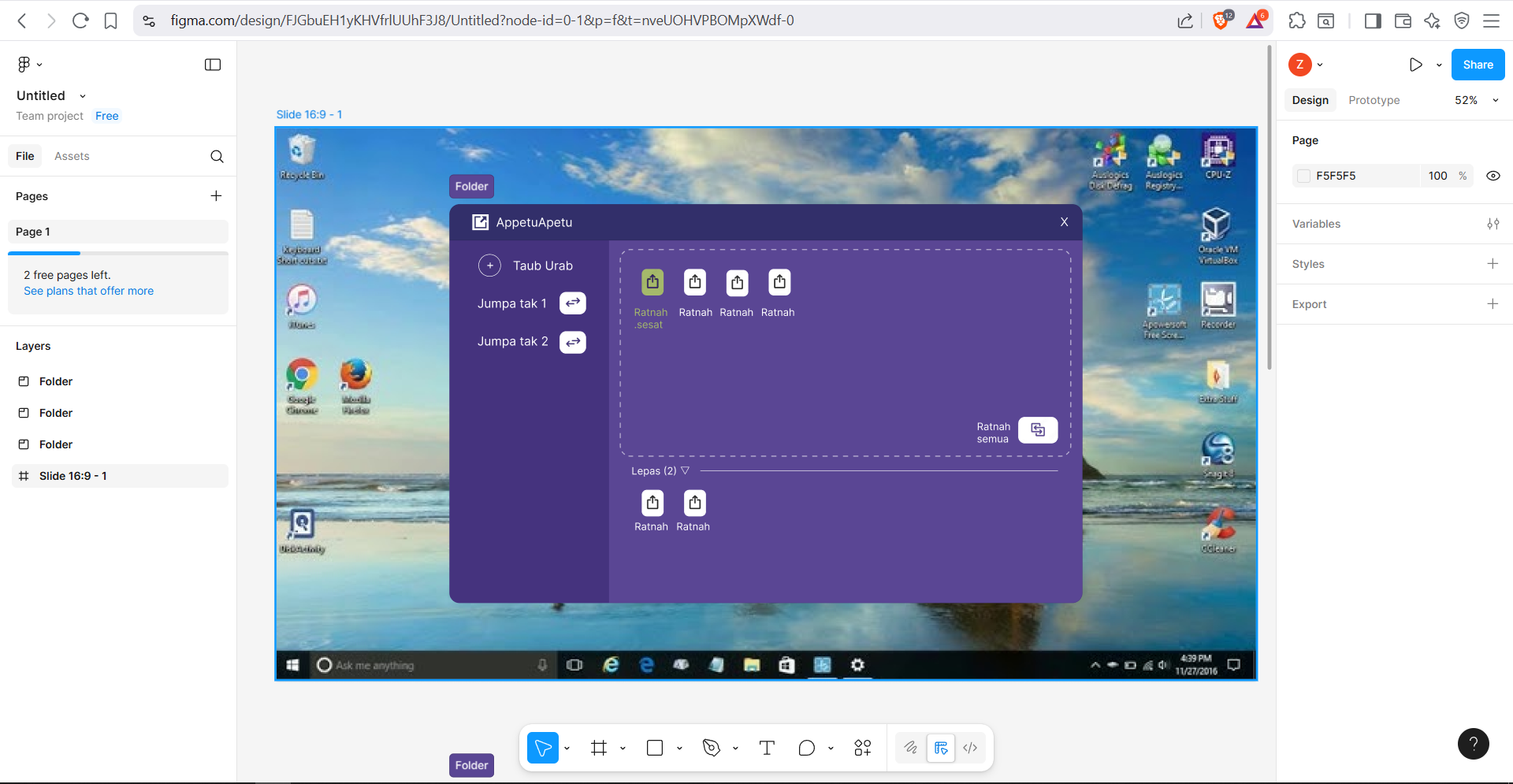The image size is (1513, 784).
Task: Select the Comment tool
Action: [x=806, y=748]
